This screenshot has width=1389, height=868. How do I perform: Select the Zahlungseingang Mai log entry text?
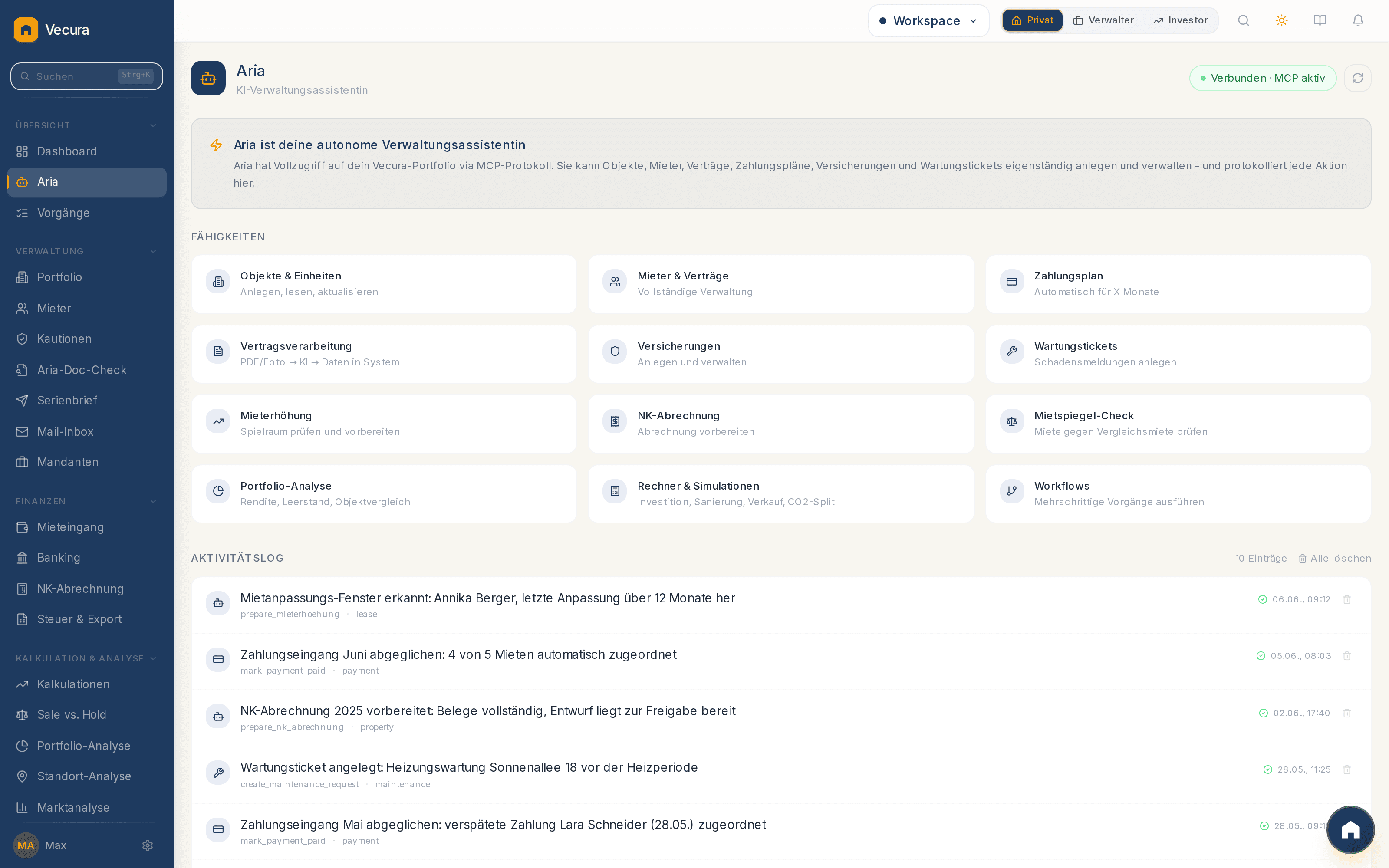tap(503, 824)
